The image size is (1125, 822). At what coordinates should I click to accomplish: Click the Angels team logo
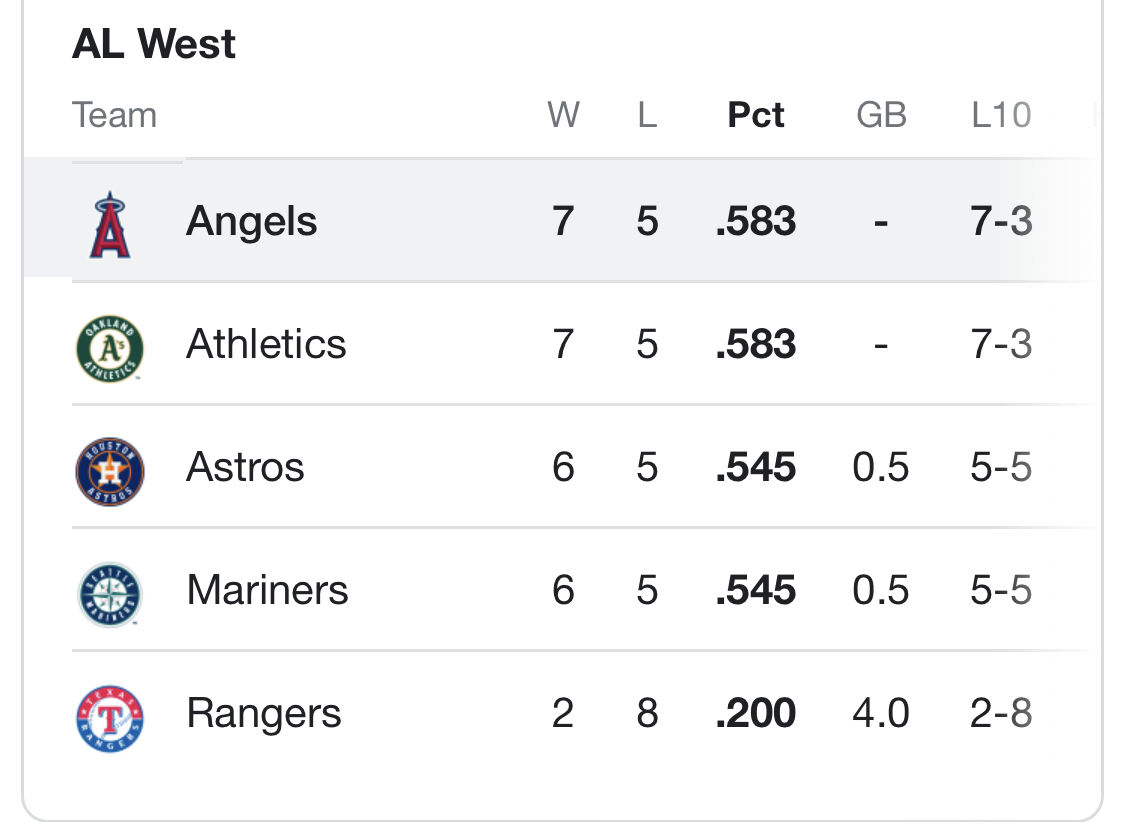click(x=110, y=225)
